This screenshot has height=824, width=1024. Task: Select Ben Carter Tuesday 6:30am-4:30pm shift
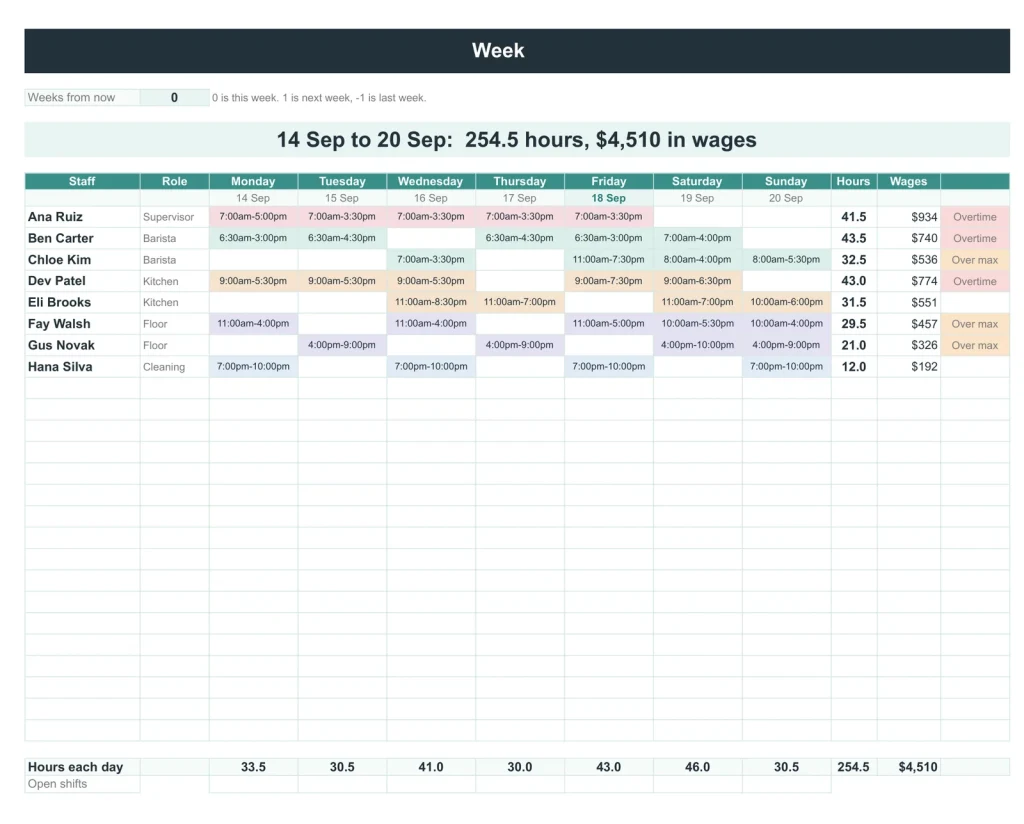(342, 238)
